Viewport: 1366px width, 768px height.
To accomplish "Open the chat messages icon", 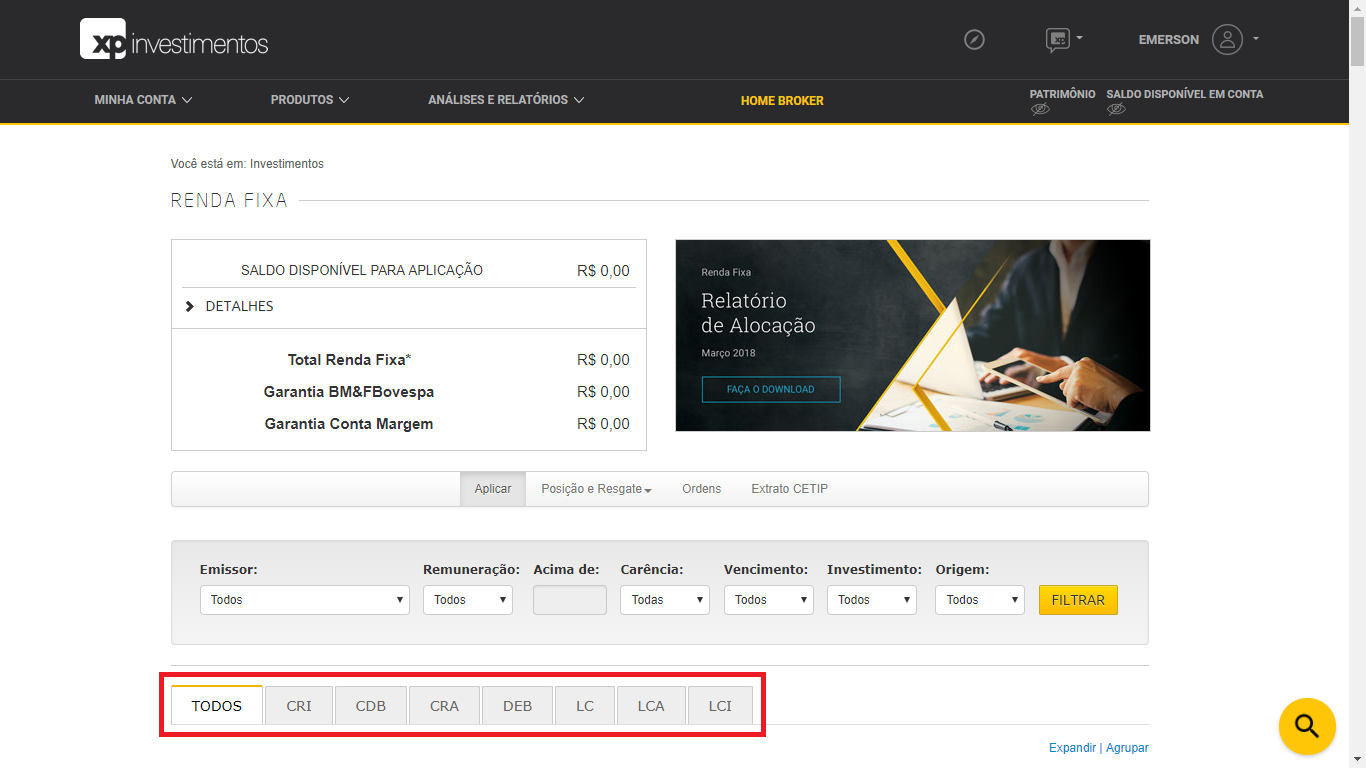I will [1057, 40].
